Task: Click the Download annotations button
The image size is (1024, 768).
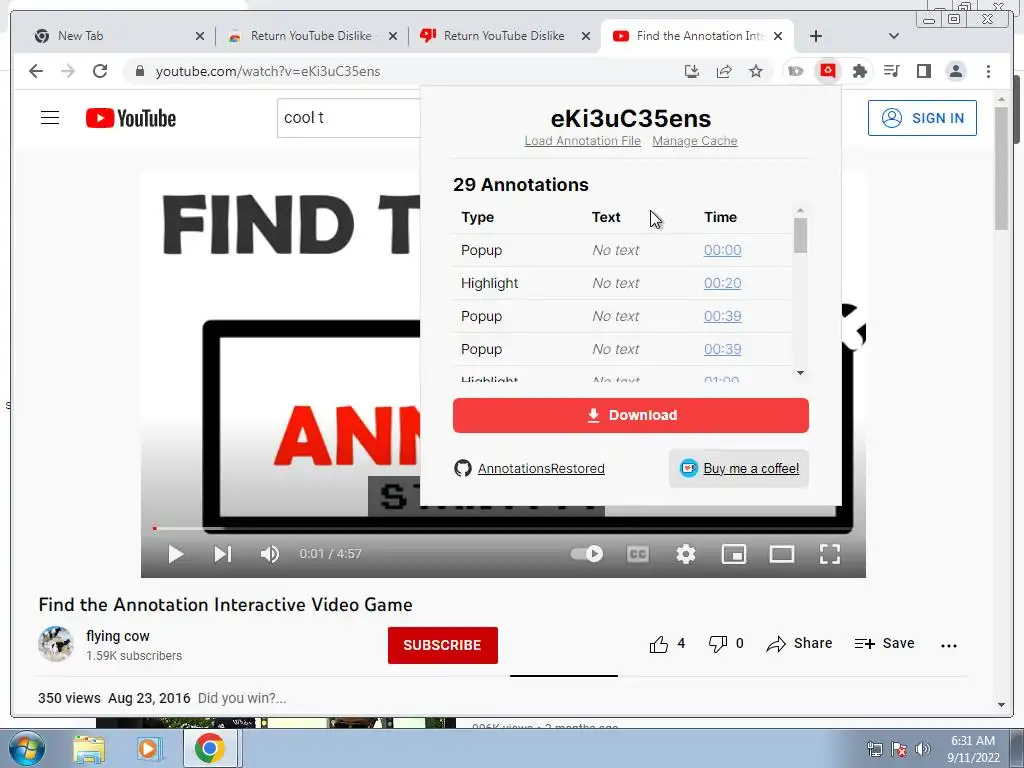Action: point(631,415)
